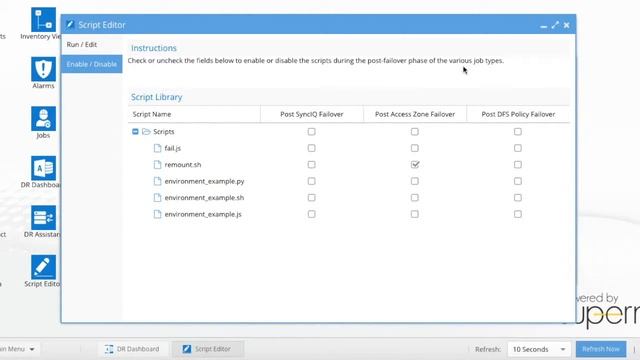Select Script Editor taskbar tab
This screenshot has width=640, height=360.
[x=208, y=349]
